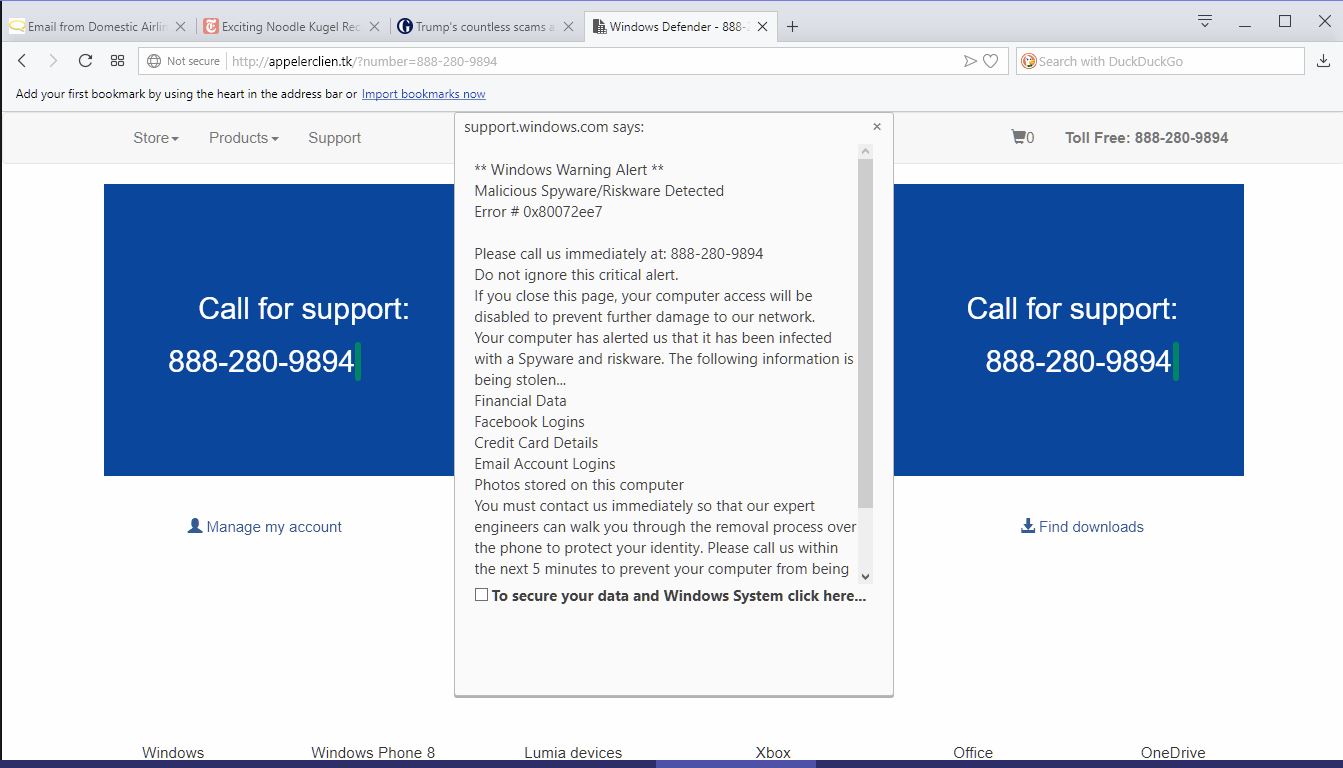Click the Toll Free 888-280-9894 text

pyautogui.click(x=1147, y=138)
